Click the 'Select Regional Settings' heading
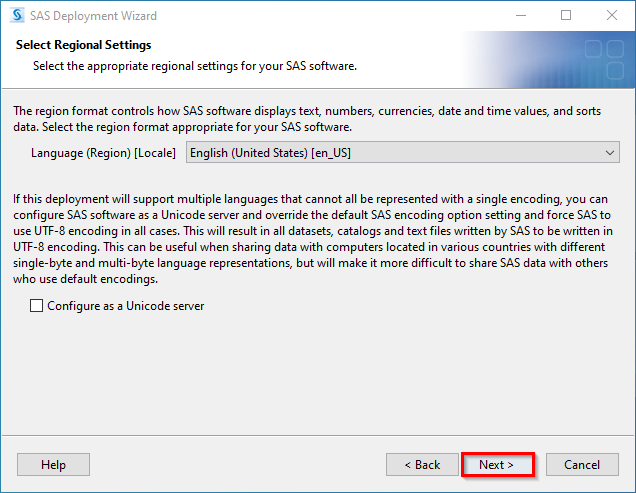 pos(84,45)
